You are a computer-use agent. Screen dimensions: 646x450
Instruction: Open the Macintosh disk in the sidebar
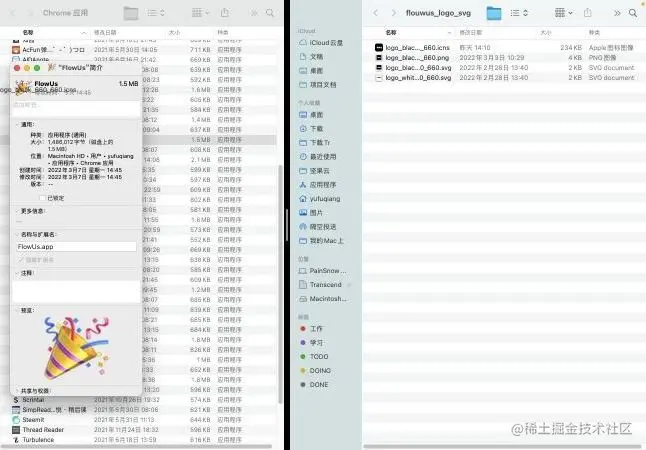[x=323, y=299]
